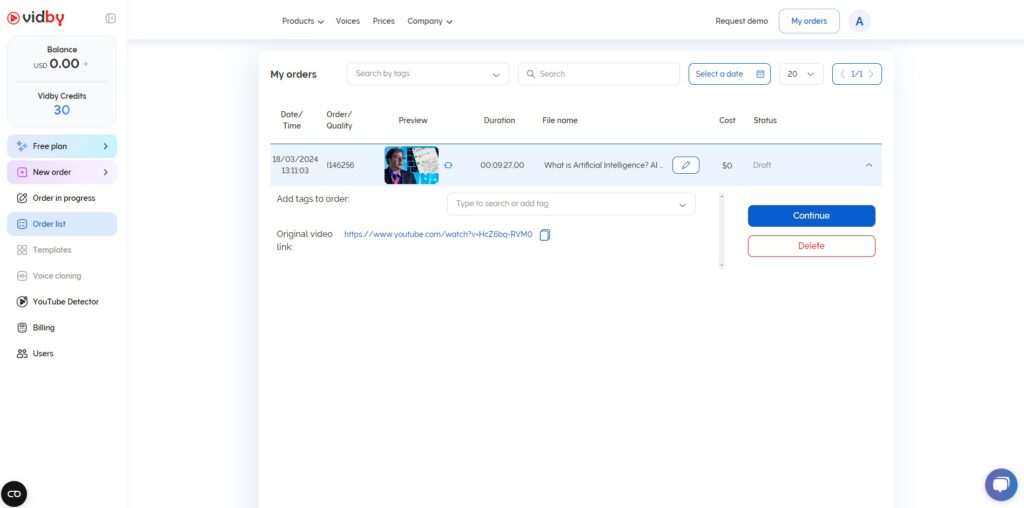Viewport: 1024px width, 508px height.
Task: Click the Request demo link
Action: coord(741,21)
